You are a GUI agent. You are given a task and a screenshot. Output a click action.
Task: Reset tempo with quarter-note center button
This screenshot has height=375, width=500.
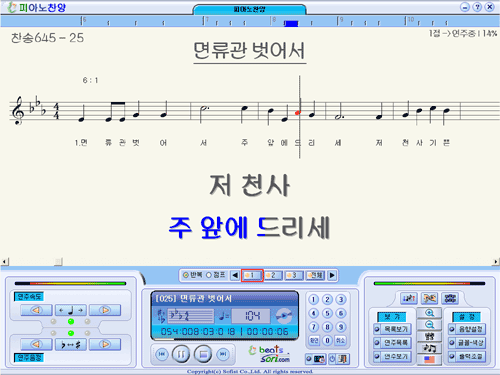[x=71, y=310]
